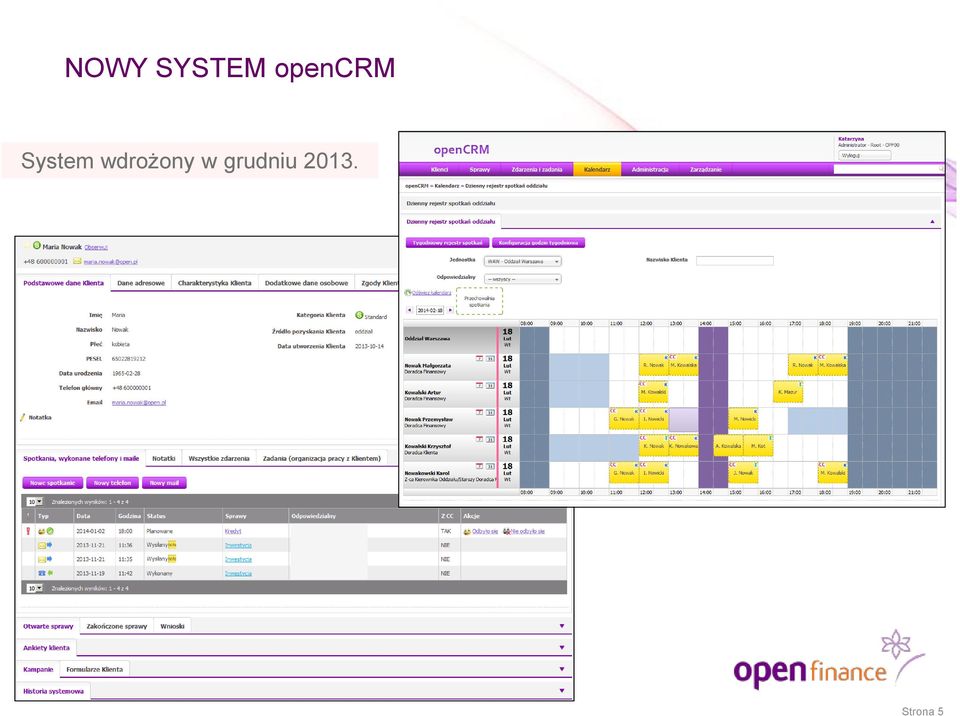Switch to the Dane adresowe tab
Viewport: 960px width, 716px height.
pyautogui.click(x=141, y=283)
